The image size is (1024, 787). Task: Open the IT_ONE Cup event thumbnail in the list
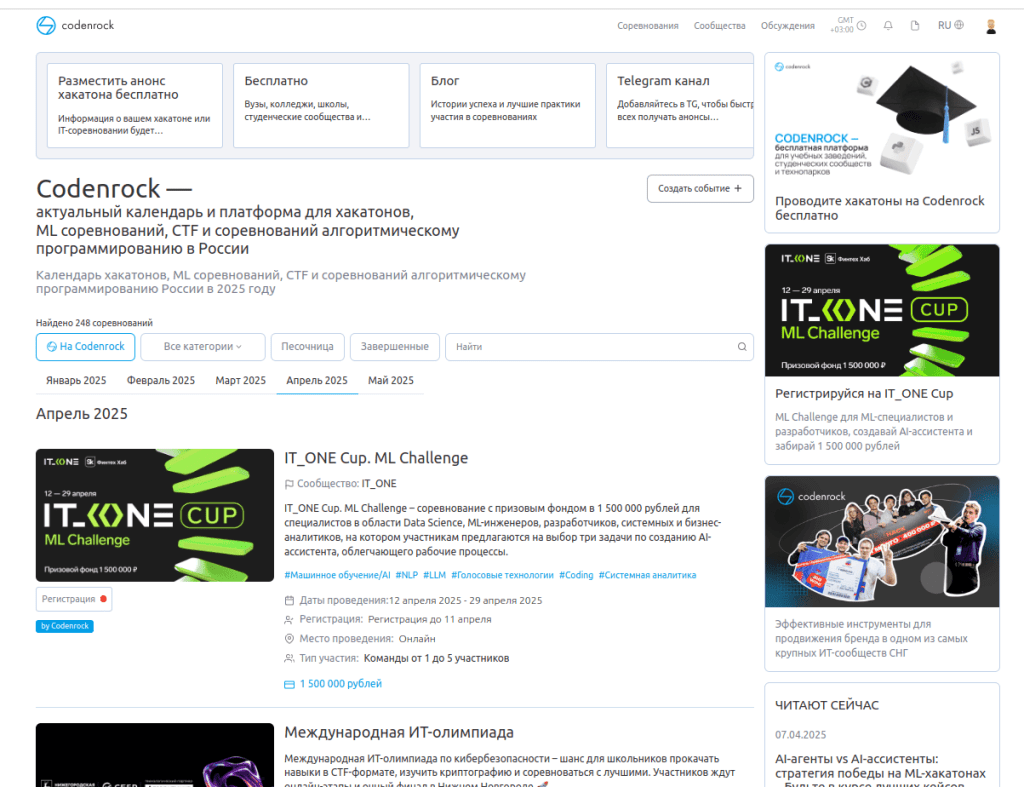pyautogui.click(x=155, y=515)
